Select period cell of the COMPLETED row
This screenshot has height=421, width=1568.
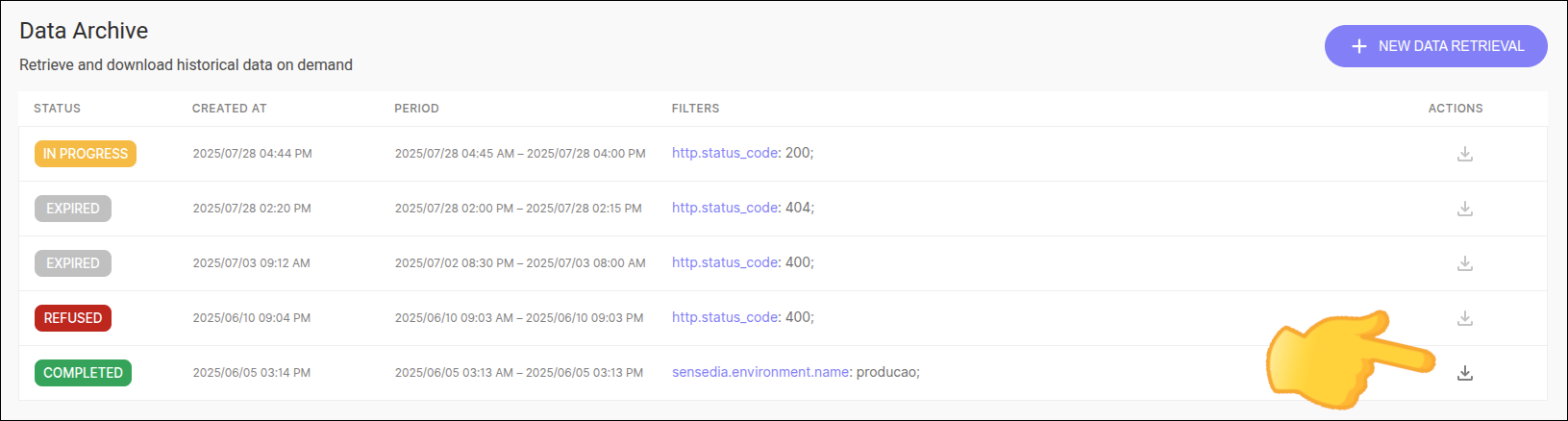518,373
